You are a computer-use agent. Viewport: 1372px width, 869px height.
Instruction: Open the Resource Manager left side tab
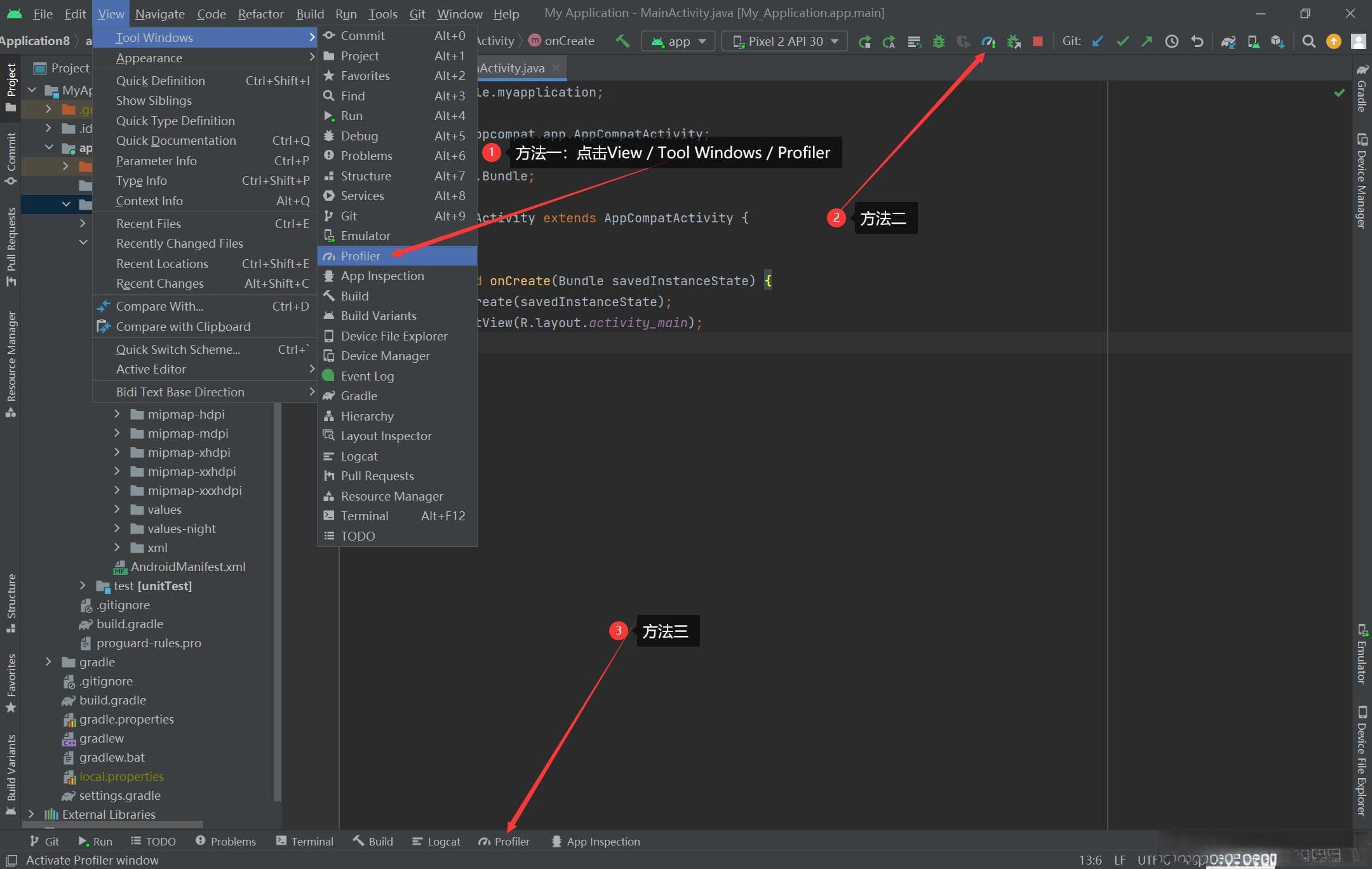pos(11,364)
